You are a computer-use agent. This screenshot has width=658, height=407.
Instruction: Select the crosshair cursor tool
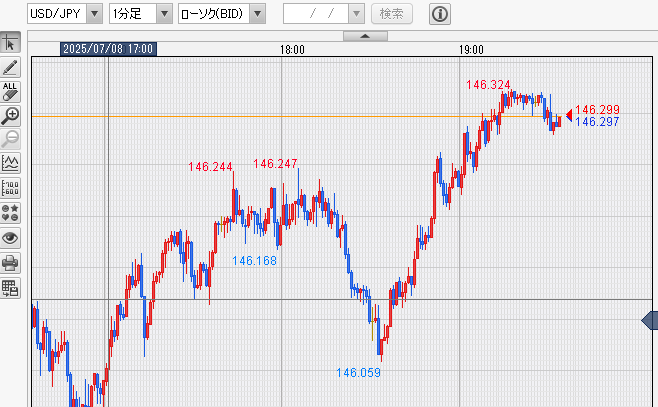[x=10, y=42]
